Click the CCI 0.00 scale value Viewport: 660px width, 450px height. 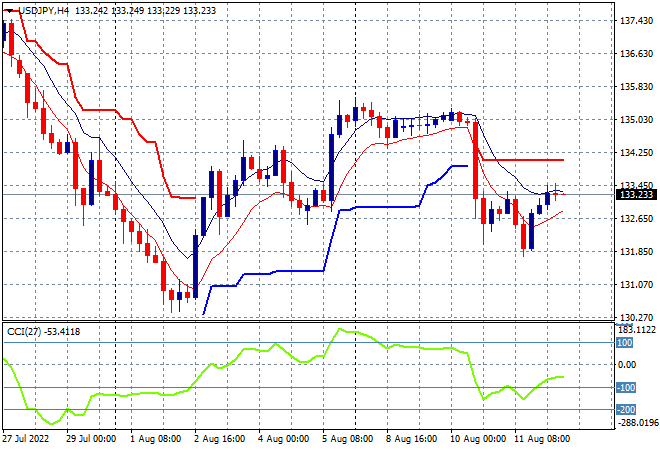(629, 365)
